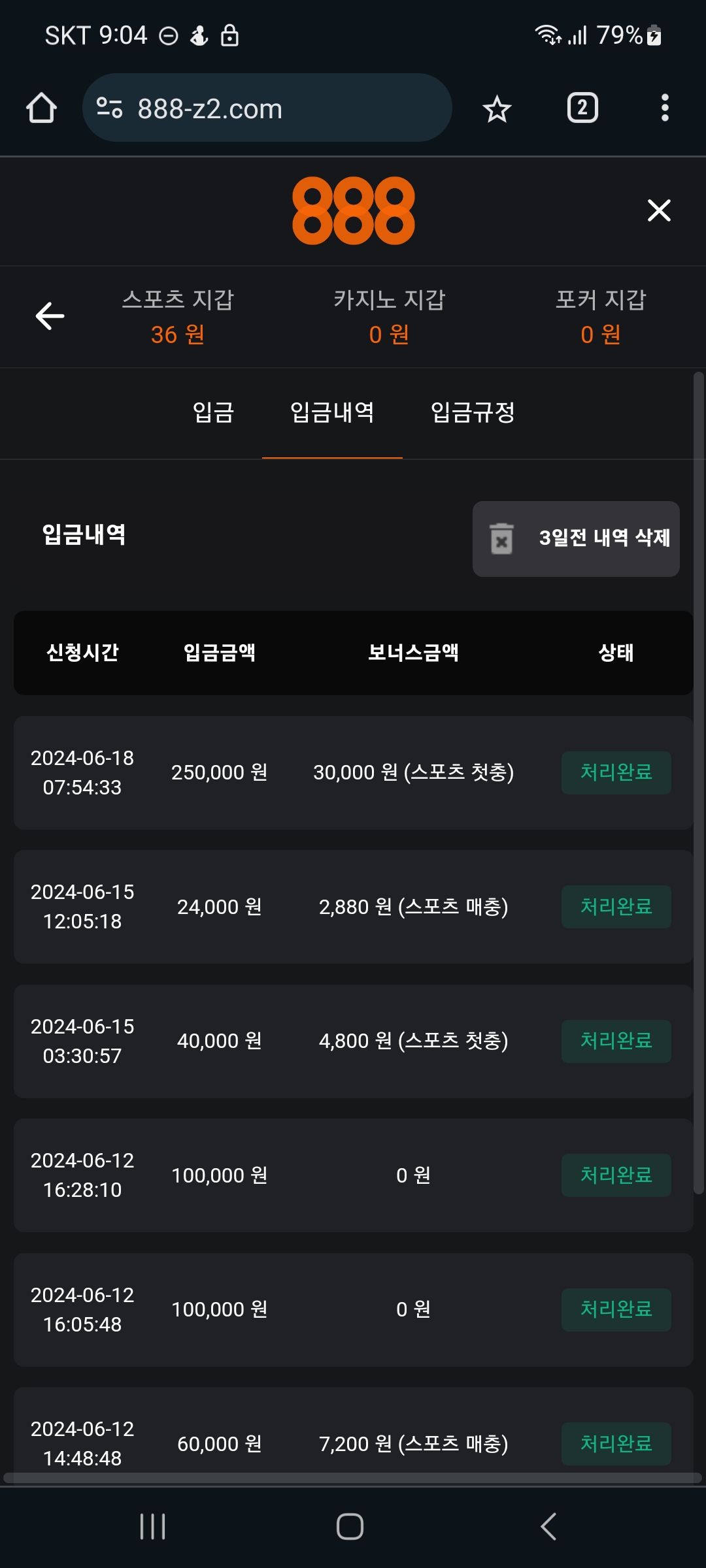Click the vertical scrollbar on the right
The height and width of the screenshot is (1568, 706).
point(699,784)
